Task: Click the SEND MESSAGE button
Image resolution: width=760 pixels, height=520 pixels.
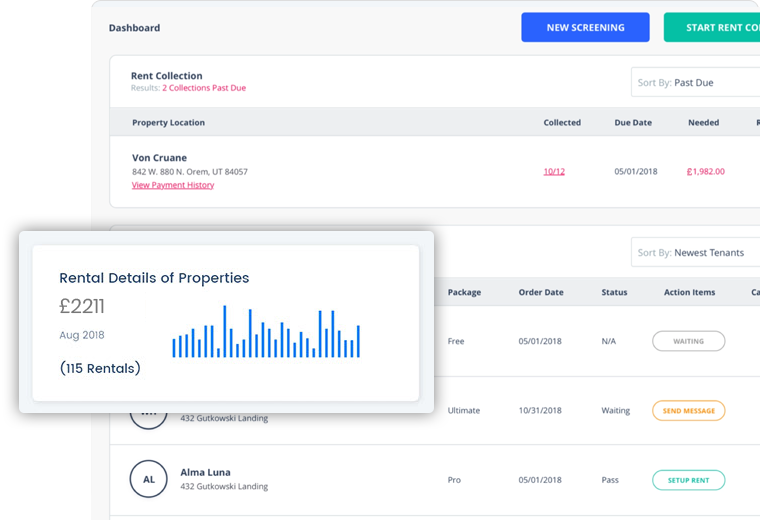Action: (x=688, y=410)
